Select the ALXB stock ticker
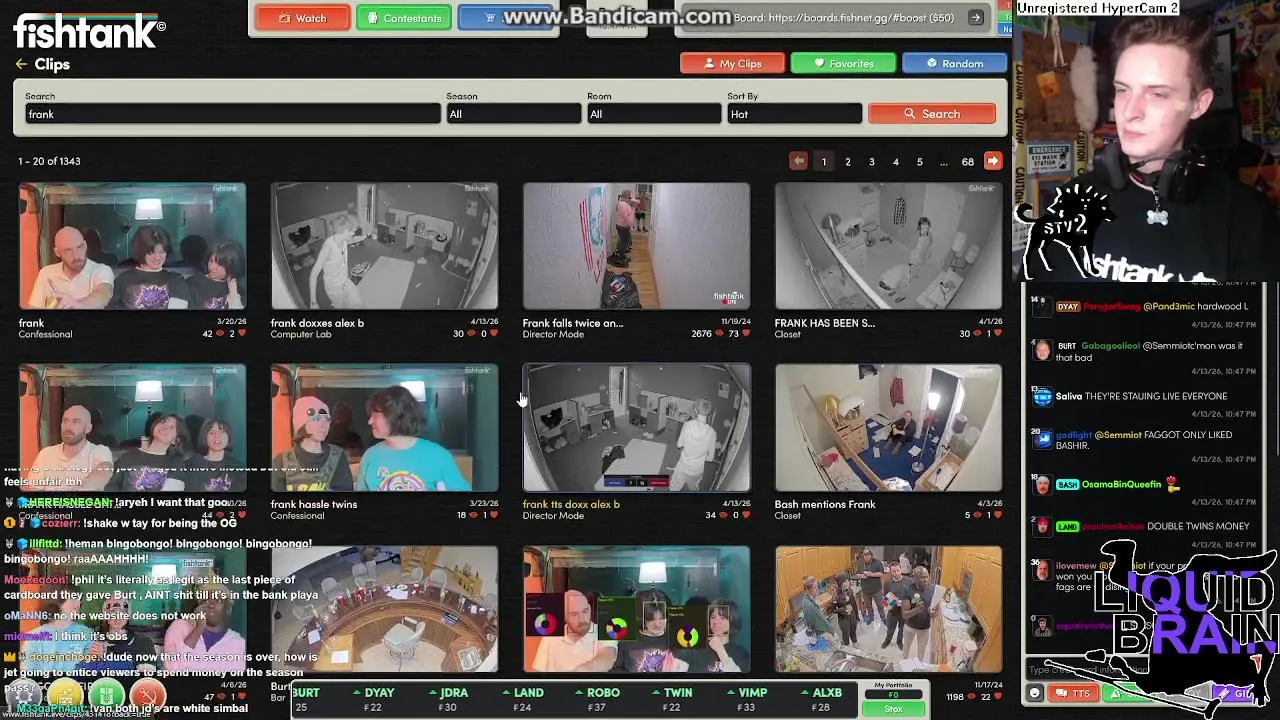The width and height of the screenshot is (1280, 720). pyautogui.click(x=820, y=699)
